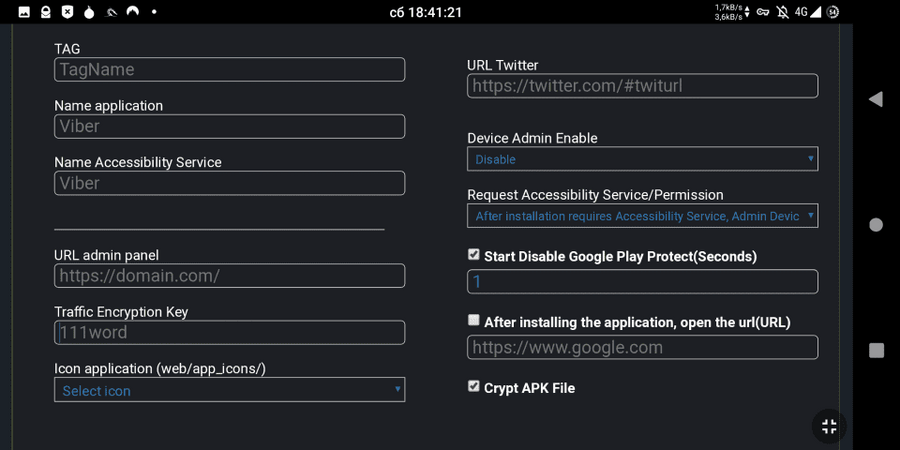Tap the VPN key icon in status bar
900x450 pixels.
[x=762, y=11]
